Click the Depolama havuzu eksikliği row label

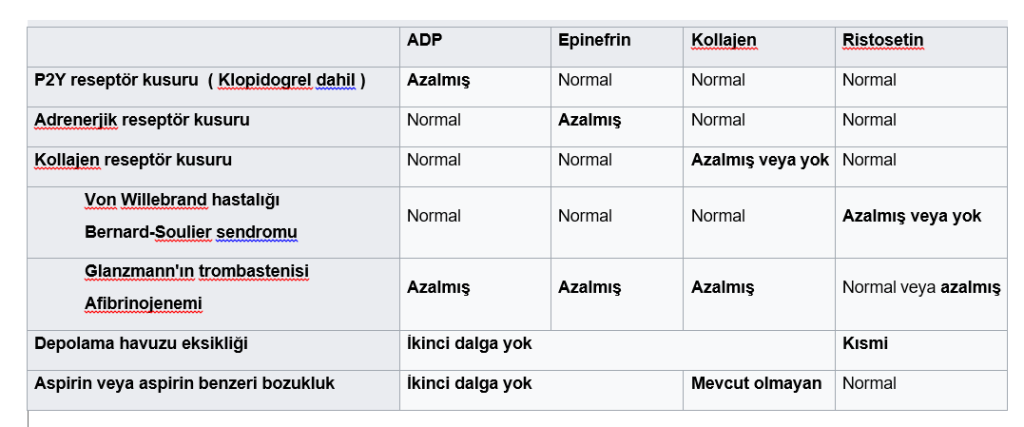(140, 344)
